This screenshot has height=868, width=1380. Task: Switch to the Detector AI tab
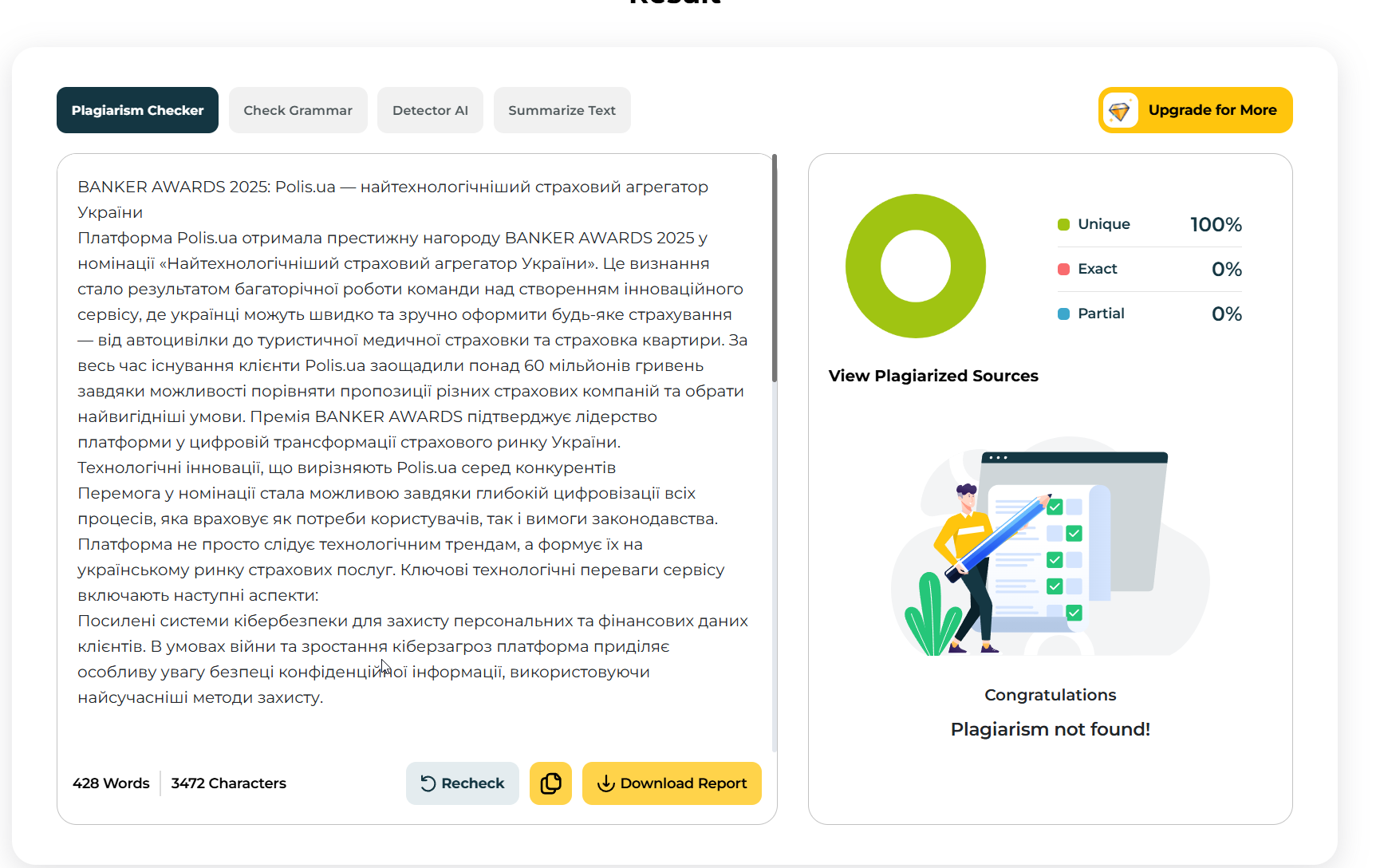tap(430, 110)
